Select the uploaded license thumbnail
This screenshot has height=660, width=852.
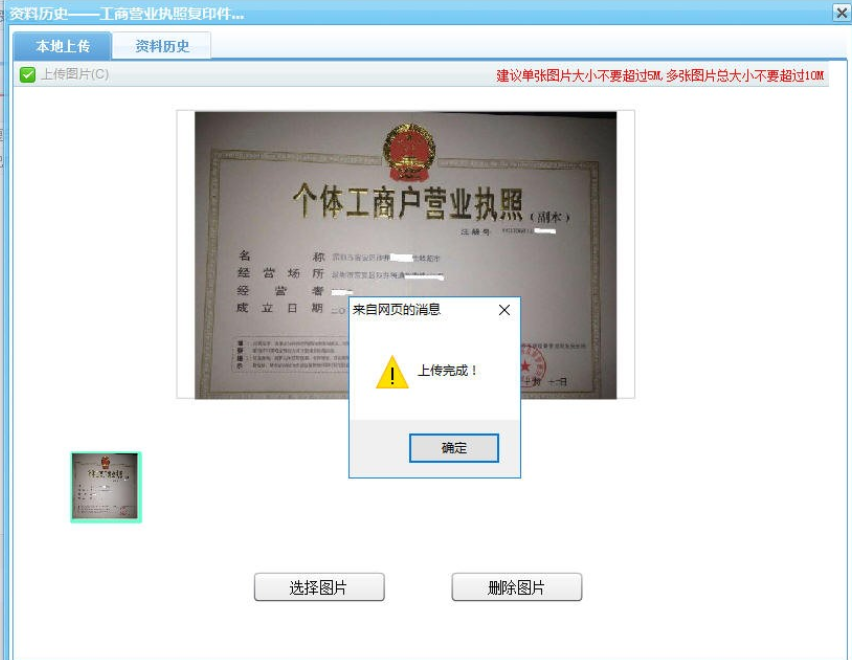point(106,485)
